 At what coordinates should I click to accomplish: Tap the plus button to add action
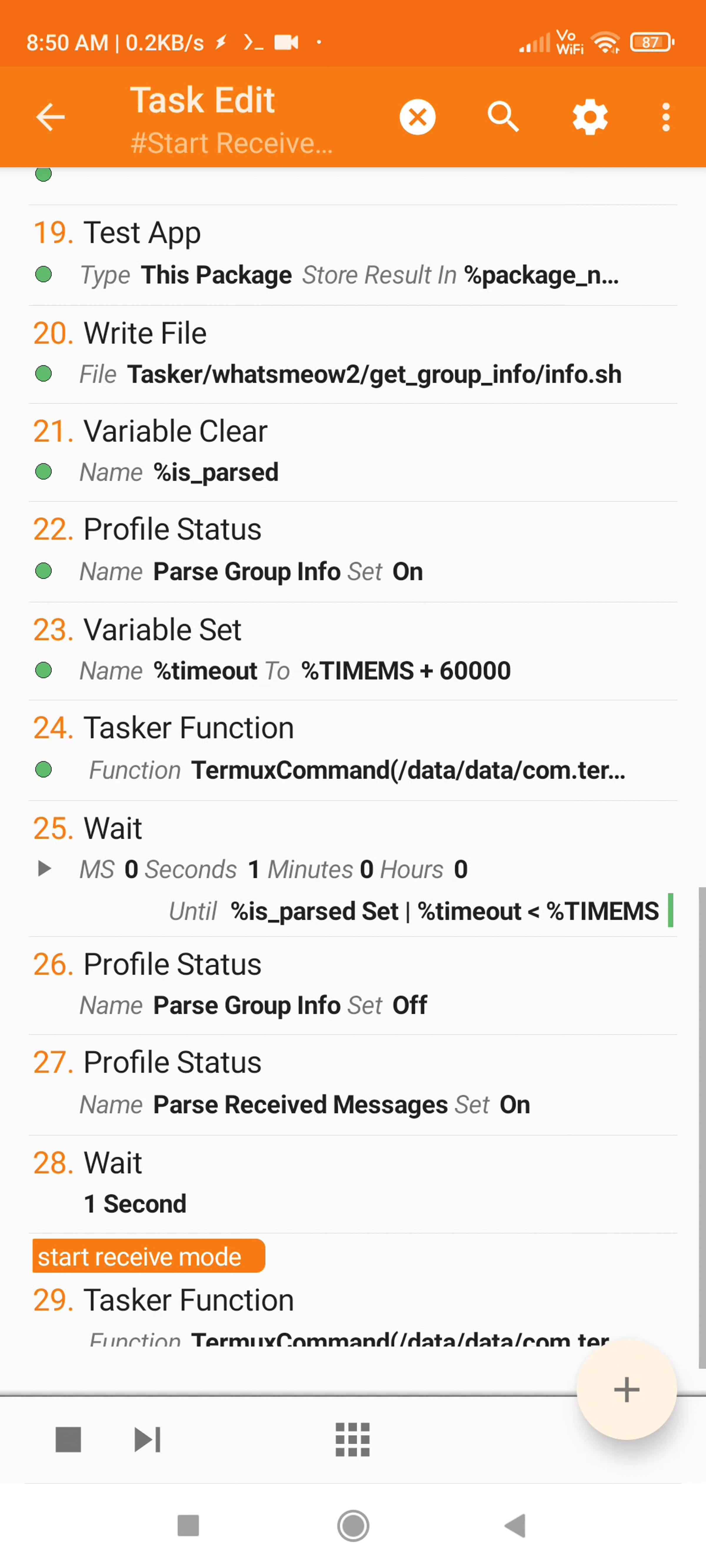[627, 1390]
